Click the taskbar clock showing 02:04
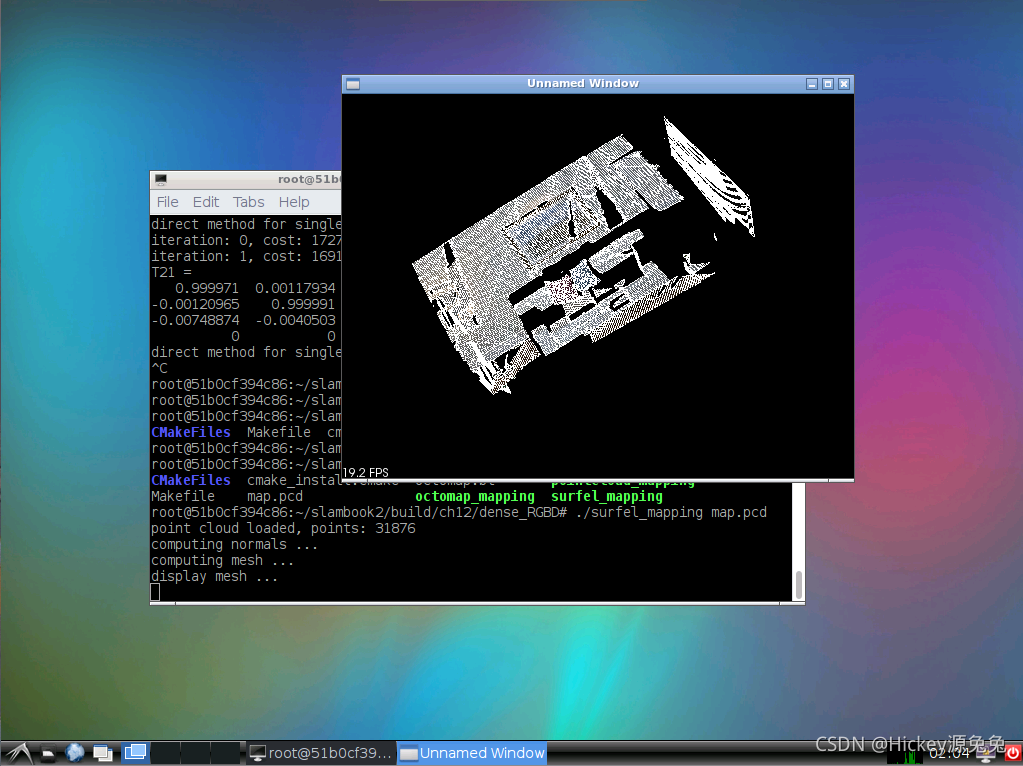This screenshot has width=1023, height=766. [949, 754]
